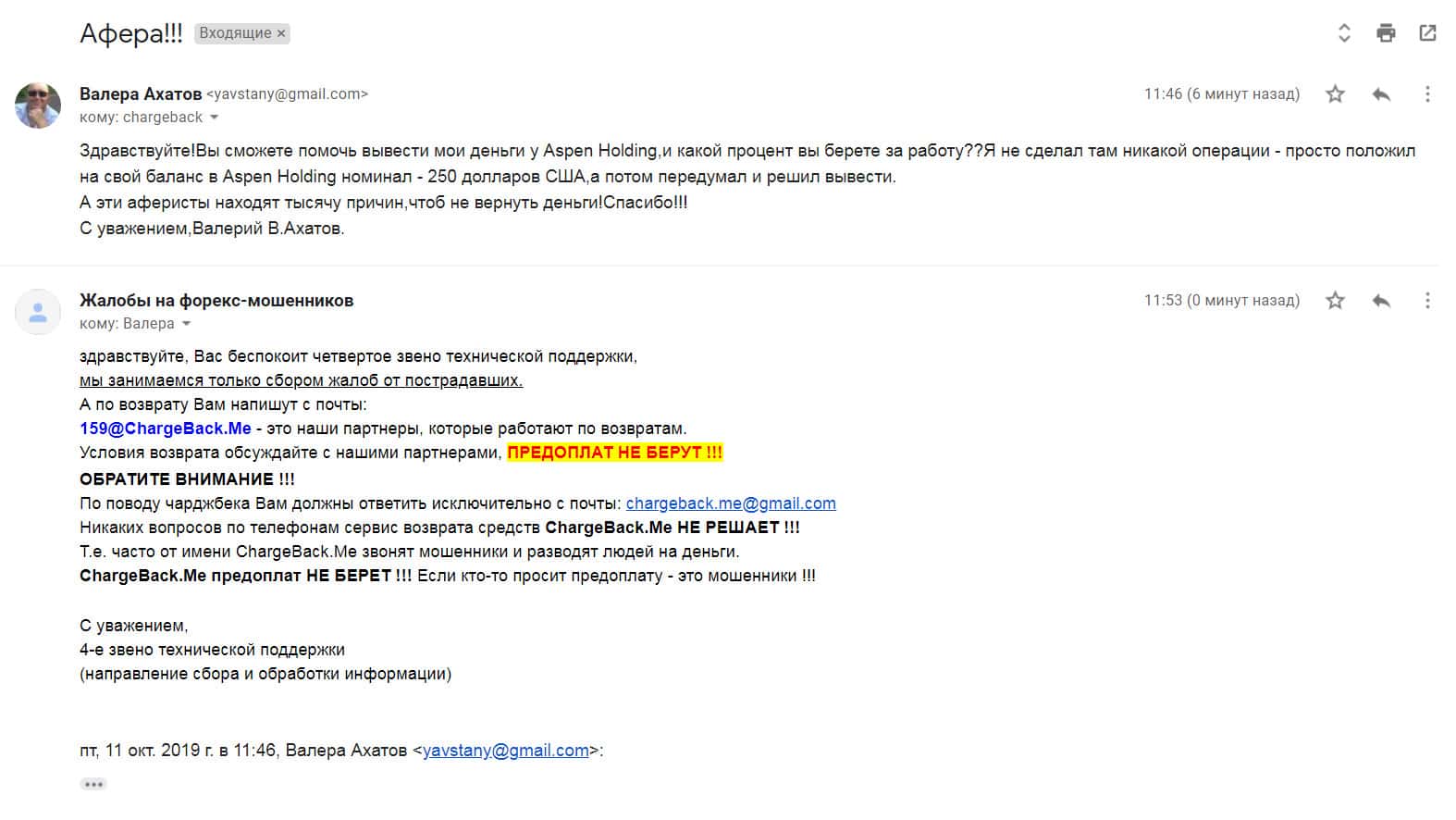Click the 159@ChargeBack.Me email address
Screen dimensions: 1456x820
[166, 429]
